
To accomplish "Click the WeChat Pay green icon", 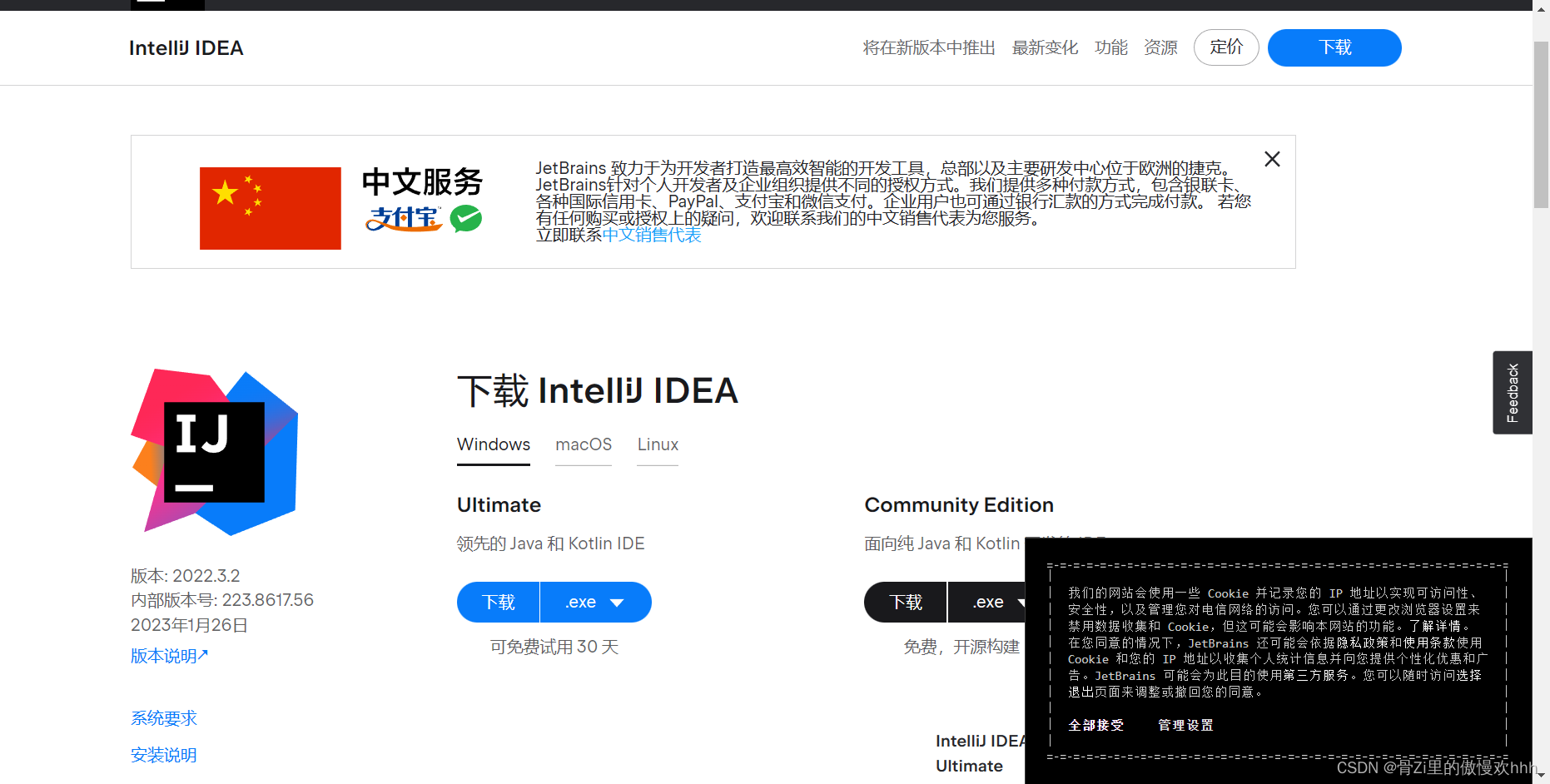I will (x=466, y=219).
